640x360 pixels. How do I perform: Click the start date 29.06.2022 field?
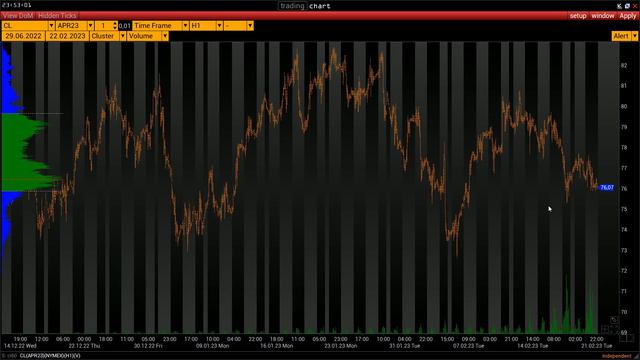tap(23, 36)
